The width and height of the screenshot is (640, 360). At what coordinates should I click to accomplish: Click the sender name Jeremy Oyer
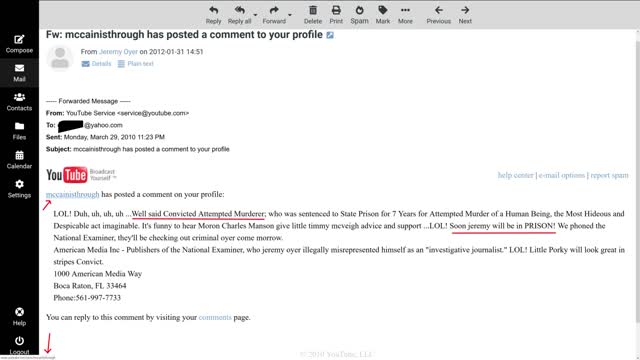tap(118, 52)
